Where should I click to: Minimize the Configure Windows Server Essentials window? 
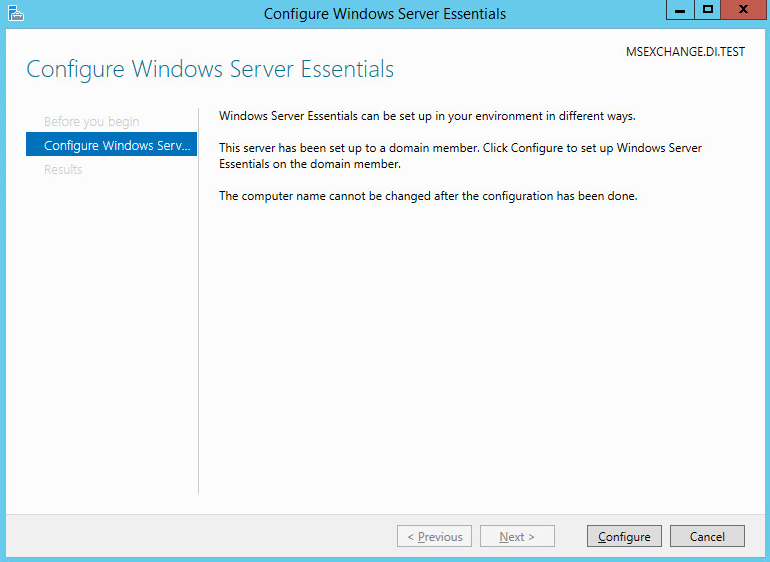[680, 11]
